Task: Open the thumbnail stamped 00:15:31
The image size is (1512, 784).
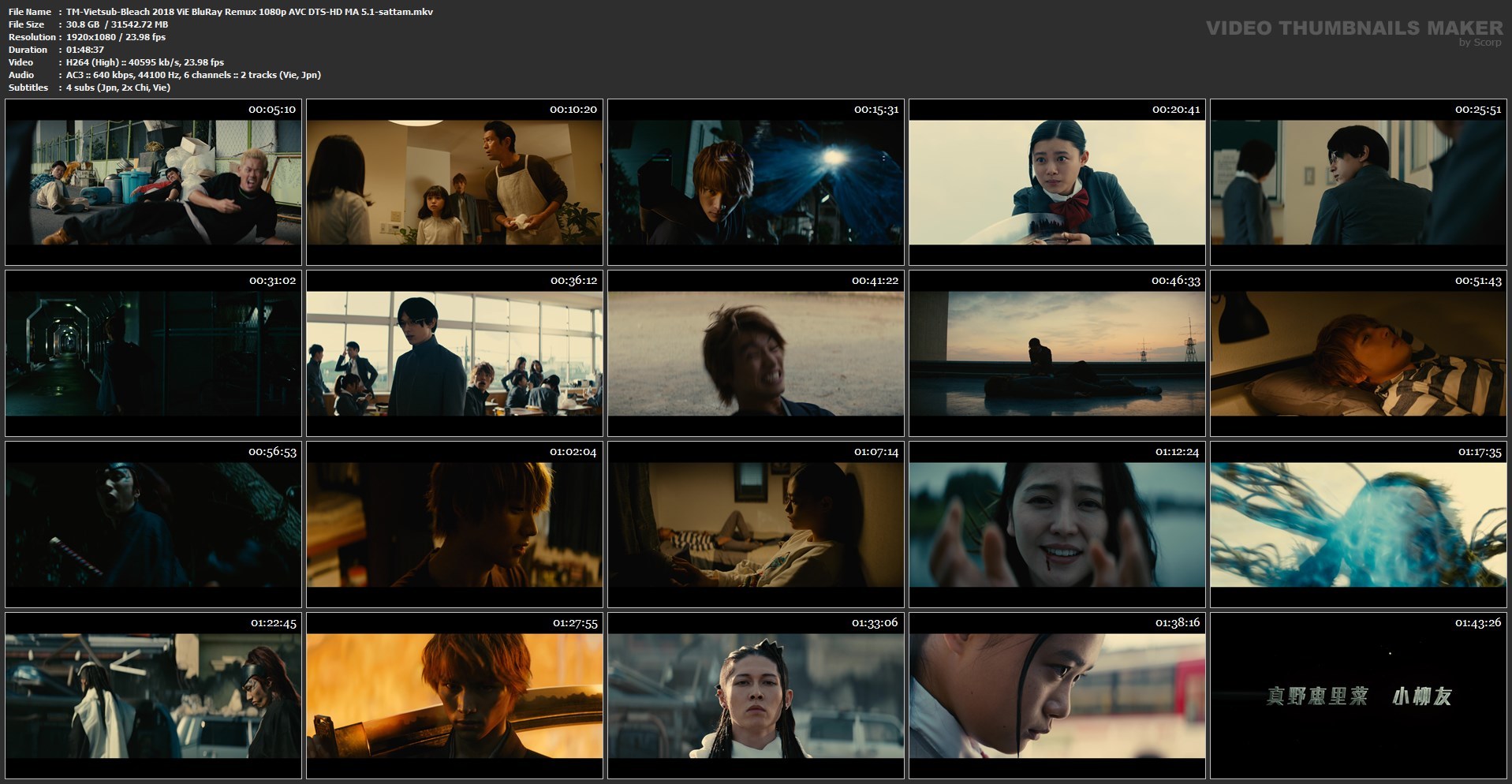Action: pyautogui.click(x=756, y=182)
